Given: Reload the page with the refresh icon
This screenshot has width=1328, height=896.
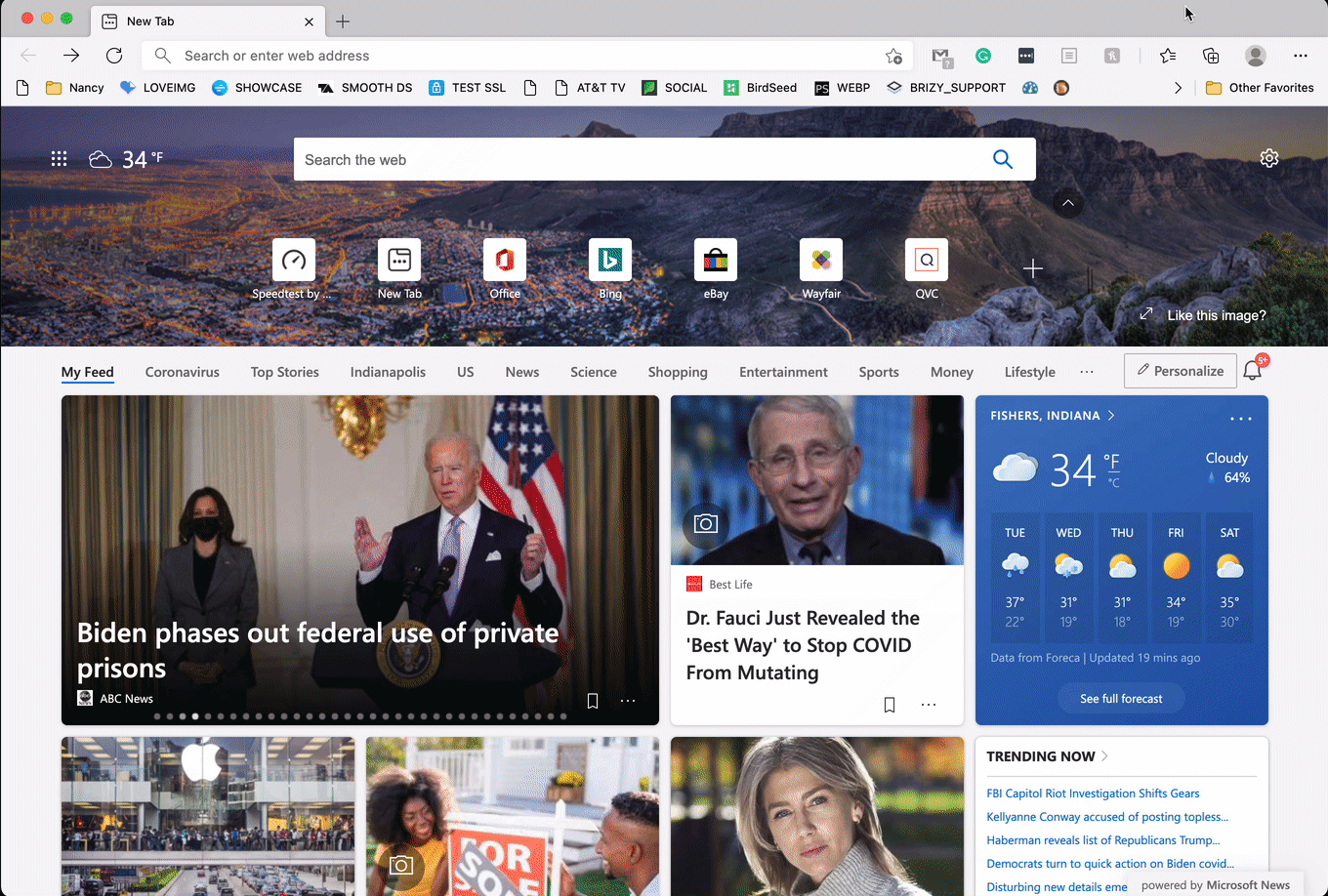Looking at the screenshot, I should click(x=114, y=56).
